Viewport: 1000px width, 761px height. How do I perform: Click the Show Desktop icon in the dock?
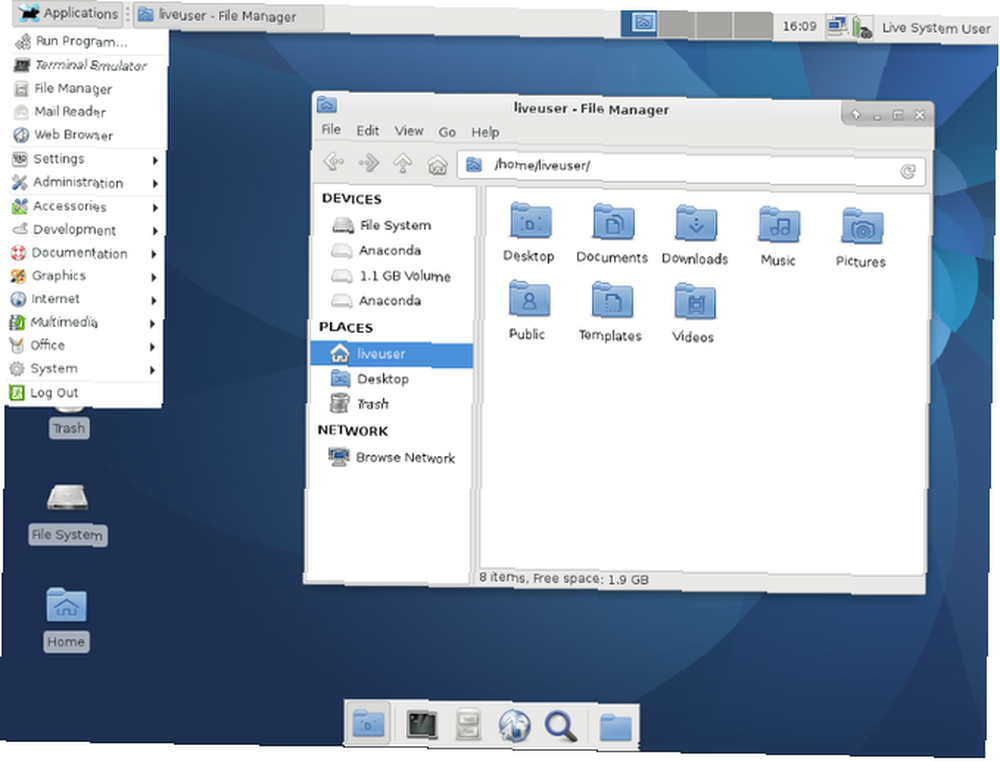369,724
